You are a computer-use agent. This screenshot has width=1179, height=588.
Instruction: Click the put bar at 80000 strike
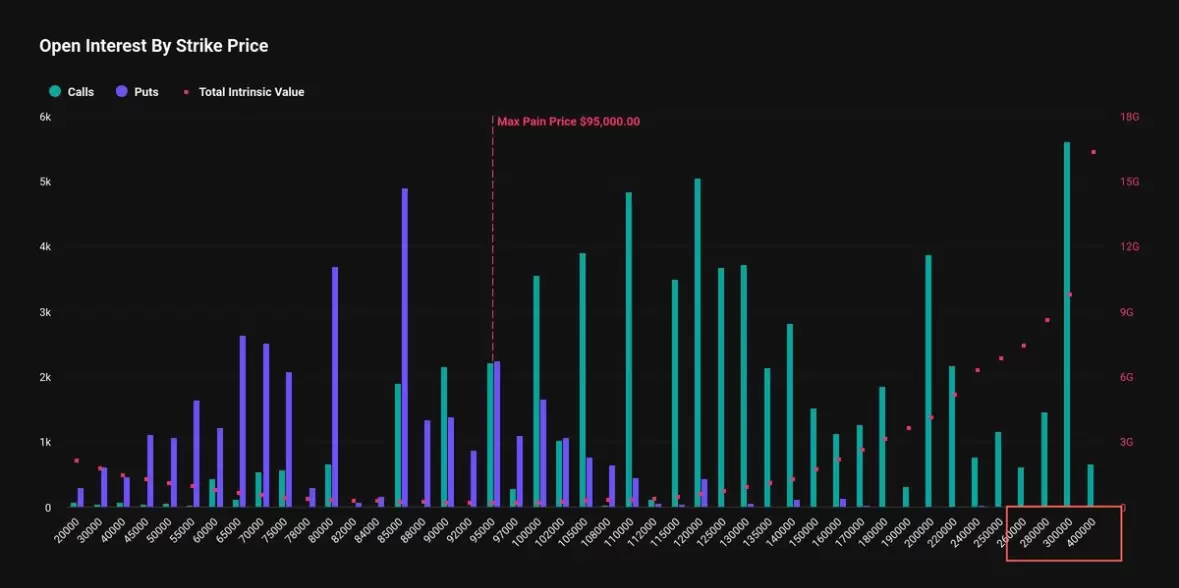335,386
